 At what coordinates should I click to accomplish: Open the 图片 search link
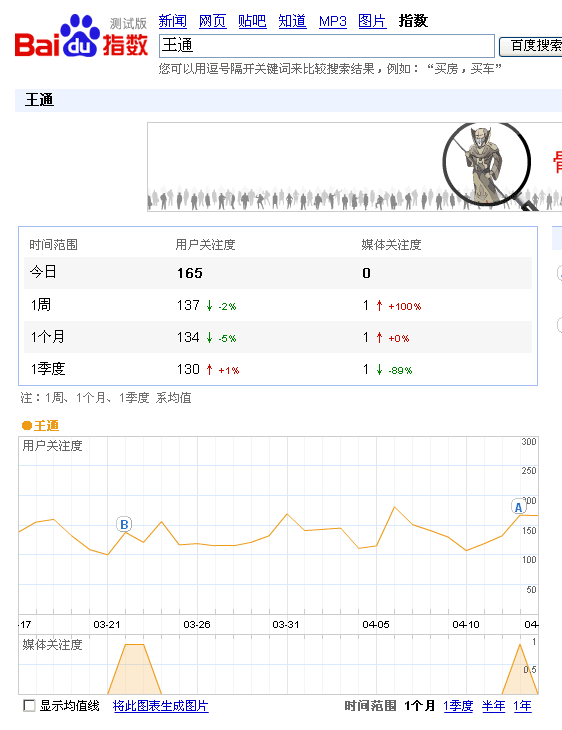click(372, 21)
